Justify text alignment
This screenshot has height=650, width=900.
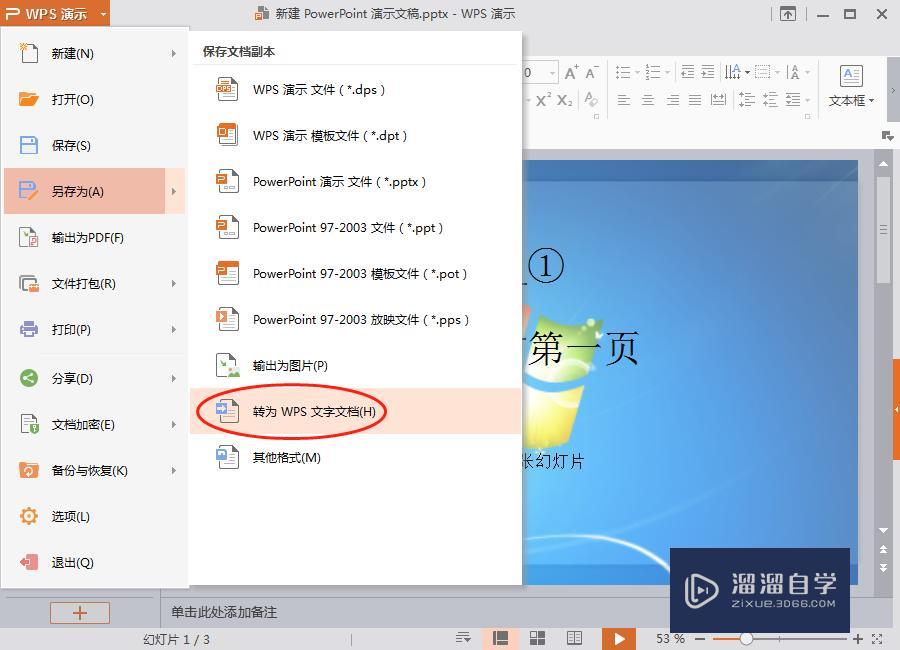[695, 100]
